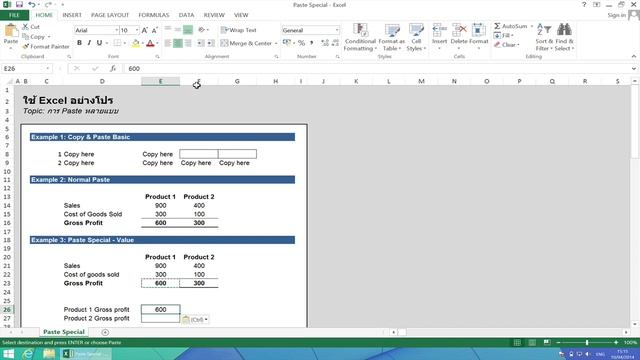Open Conditional Formatting
This screenshot has width=640, height=360.
pos(360,38)
